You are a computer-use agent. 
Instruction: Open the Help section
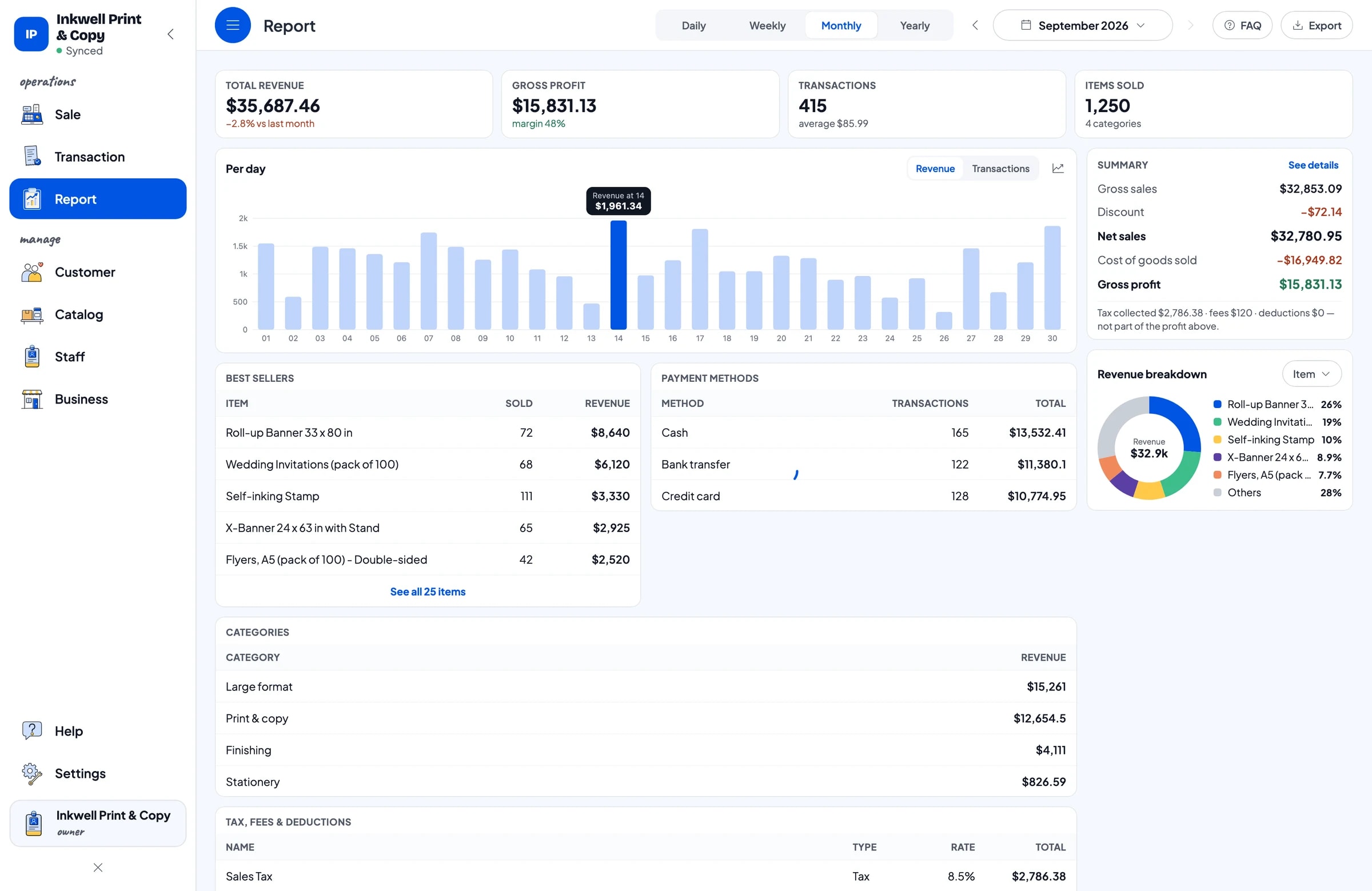click(98, 731)
